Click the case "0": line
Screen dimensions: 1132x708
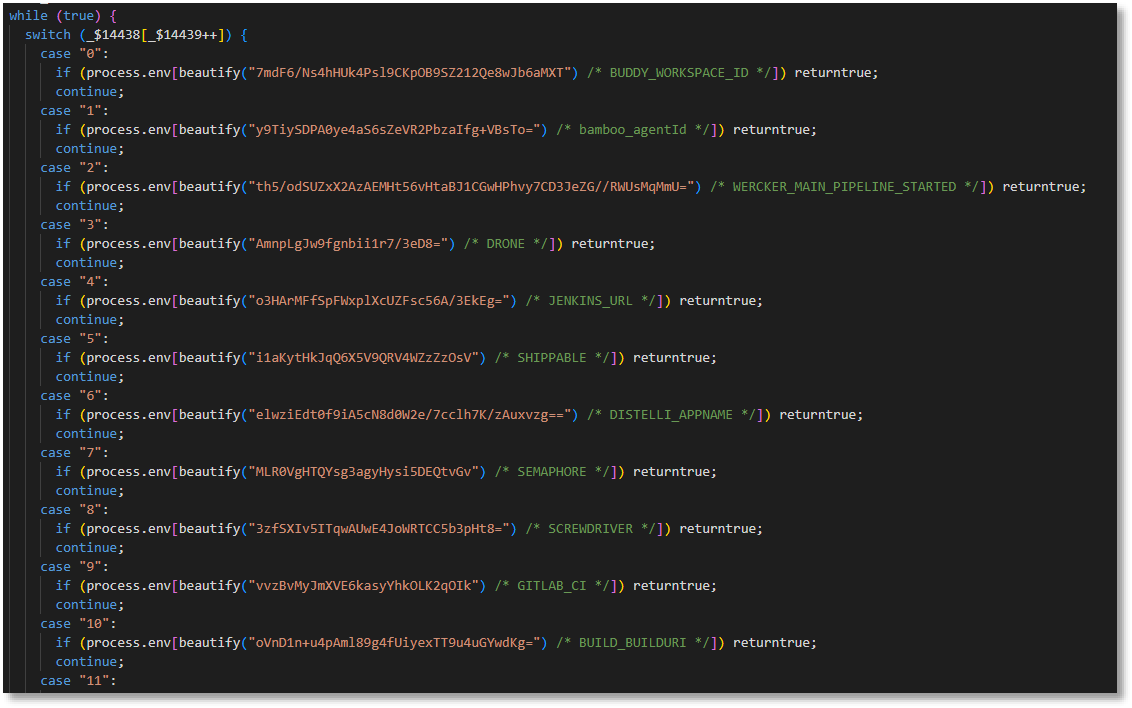pyautogui.click(x=74, y=54)
